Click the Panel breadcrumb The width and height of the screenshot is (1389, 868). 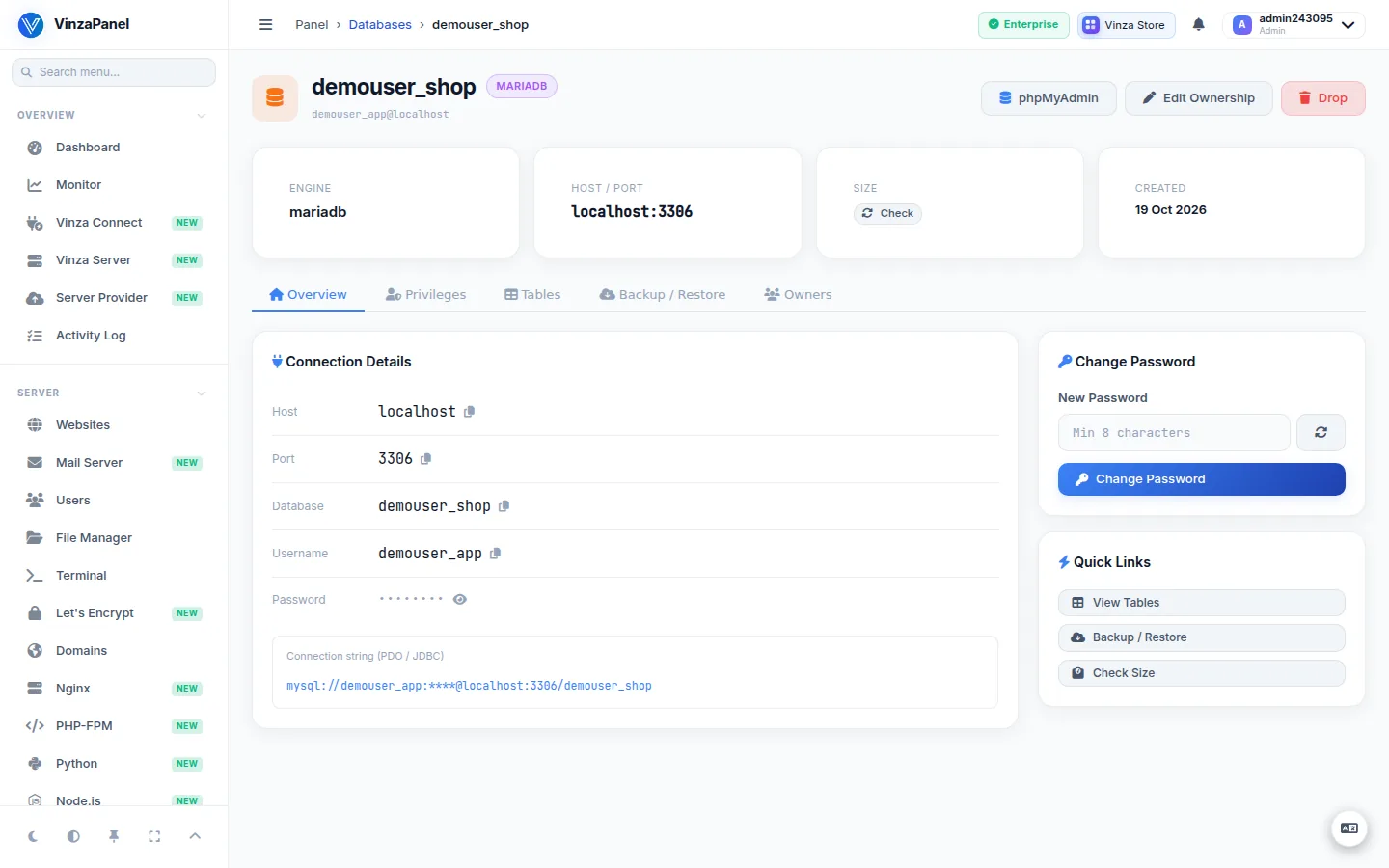[312, 25]
